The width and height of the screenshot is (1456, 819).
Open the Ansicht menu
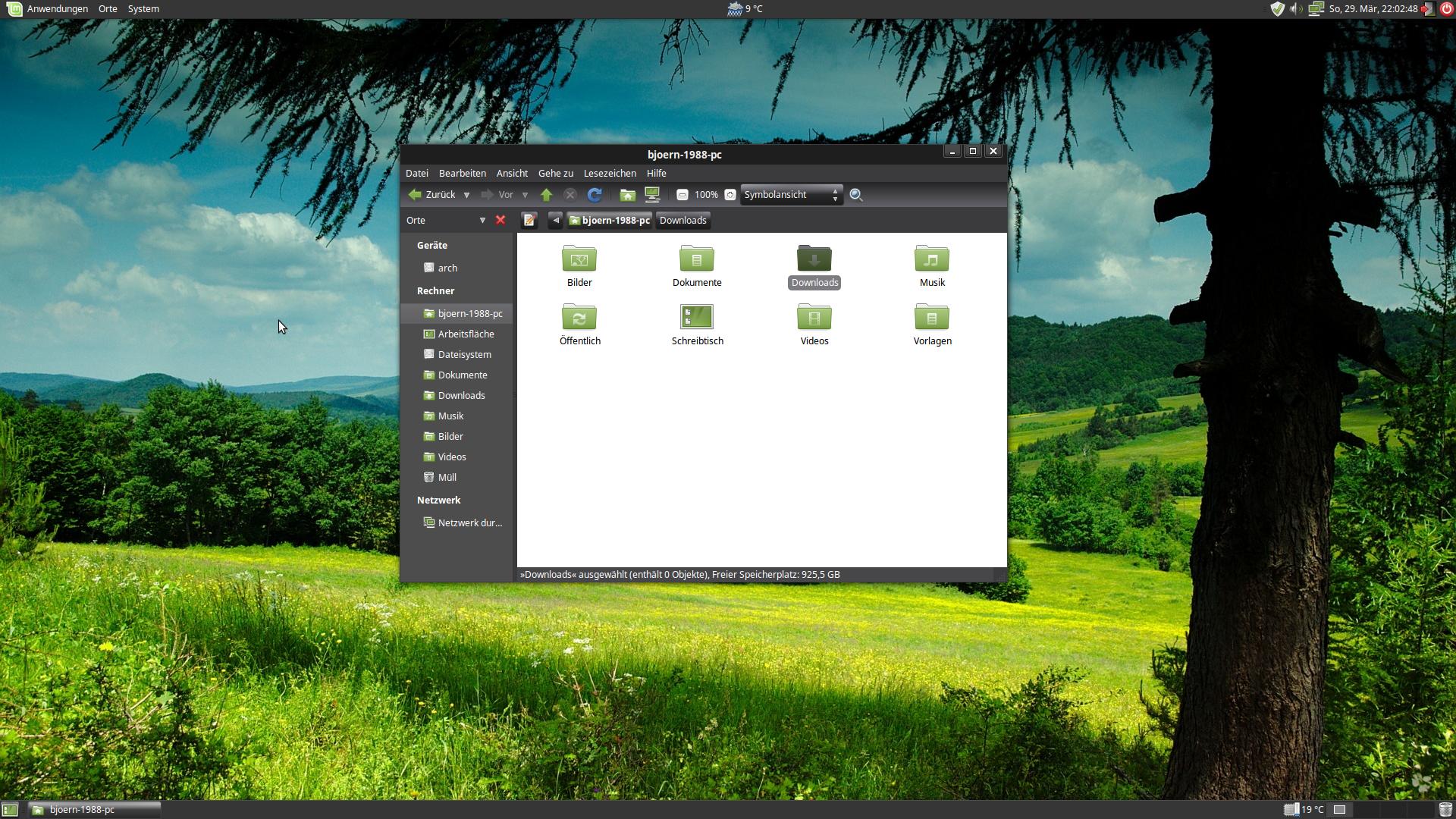[512, 173]
